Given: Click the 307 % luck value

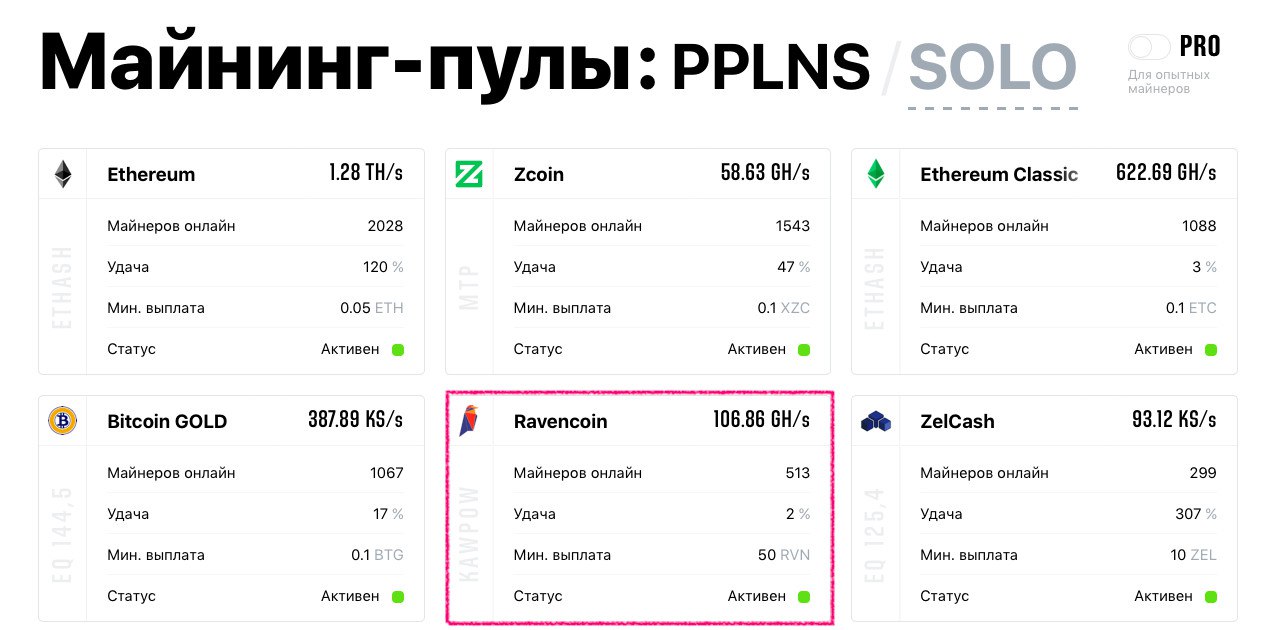Looking at the screenshot, I should (1196, 514).
